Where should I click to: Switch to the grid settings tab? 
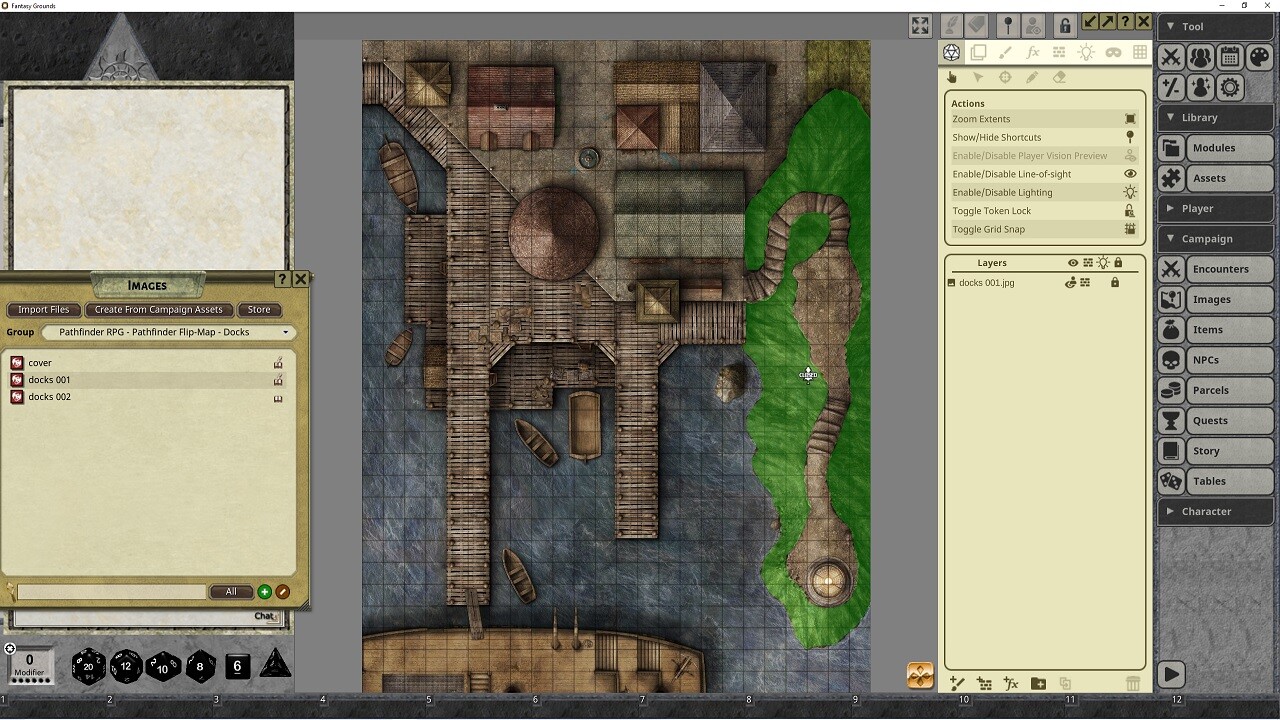1140,52
